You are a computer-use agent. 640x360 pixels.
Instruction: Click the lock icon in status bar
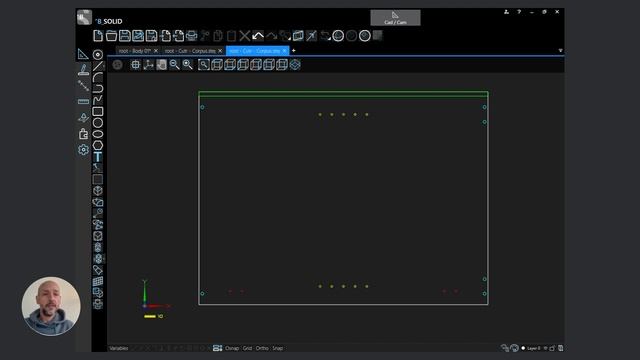(x=552, y=348)
